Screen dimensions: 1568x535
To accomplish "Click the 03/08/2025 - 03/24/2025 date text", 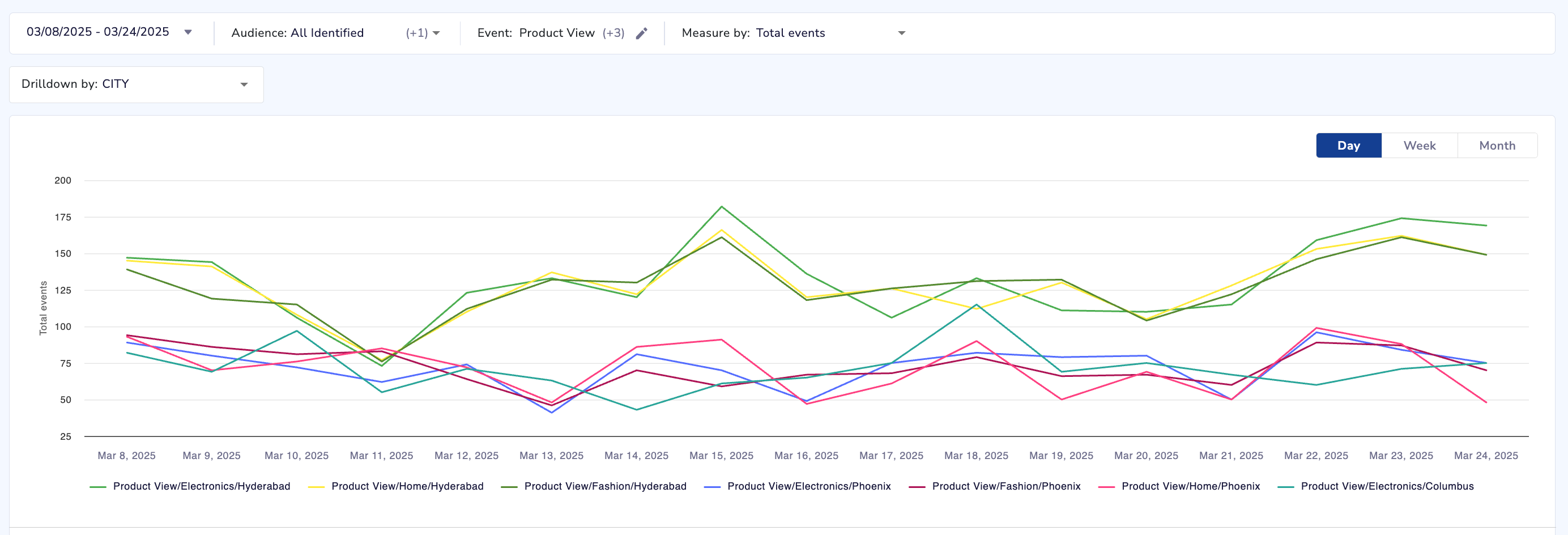I will click(98, 32).
